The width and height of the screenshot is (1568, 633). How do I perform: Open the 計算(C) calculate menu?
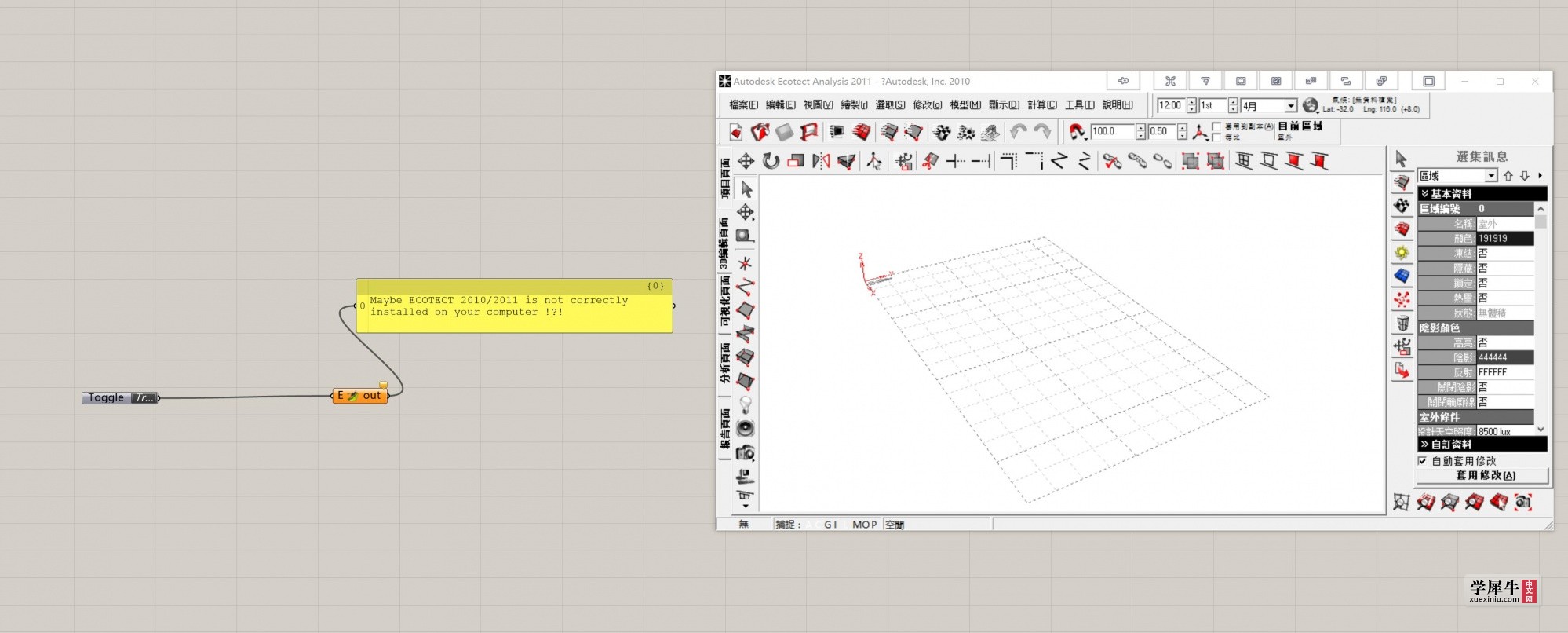coord(1041,105)
